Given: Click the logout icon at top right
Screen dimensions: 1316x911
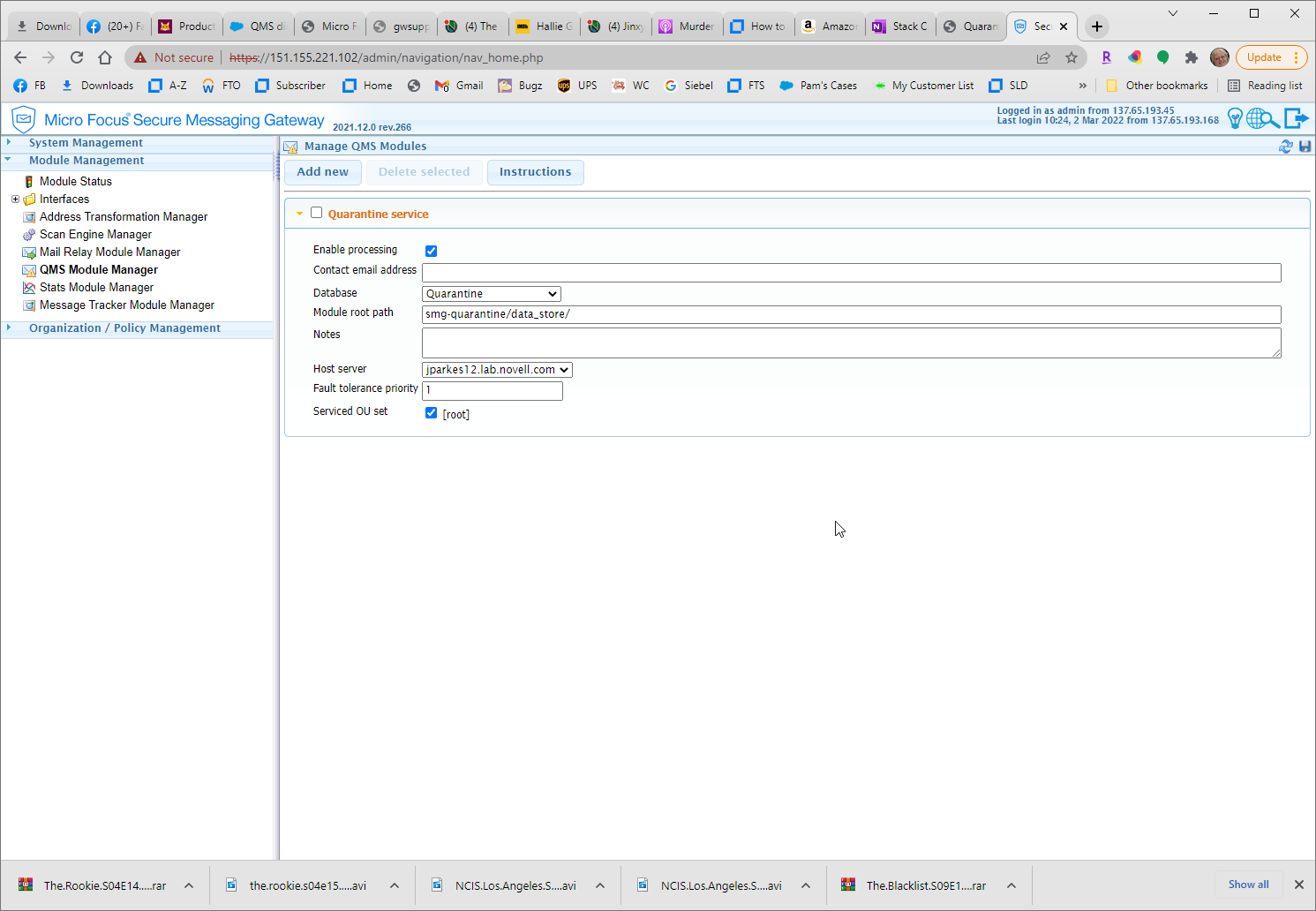Looking at the screenshot, I should [1297, 117].
